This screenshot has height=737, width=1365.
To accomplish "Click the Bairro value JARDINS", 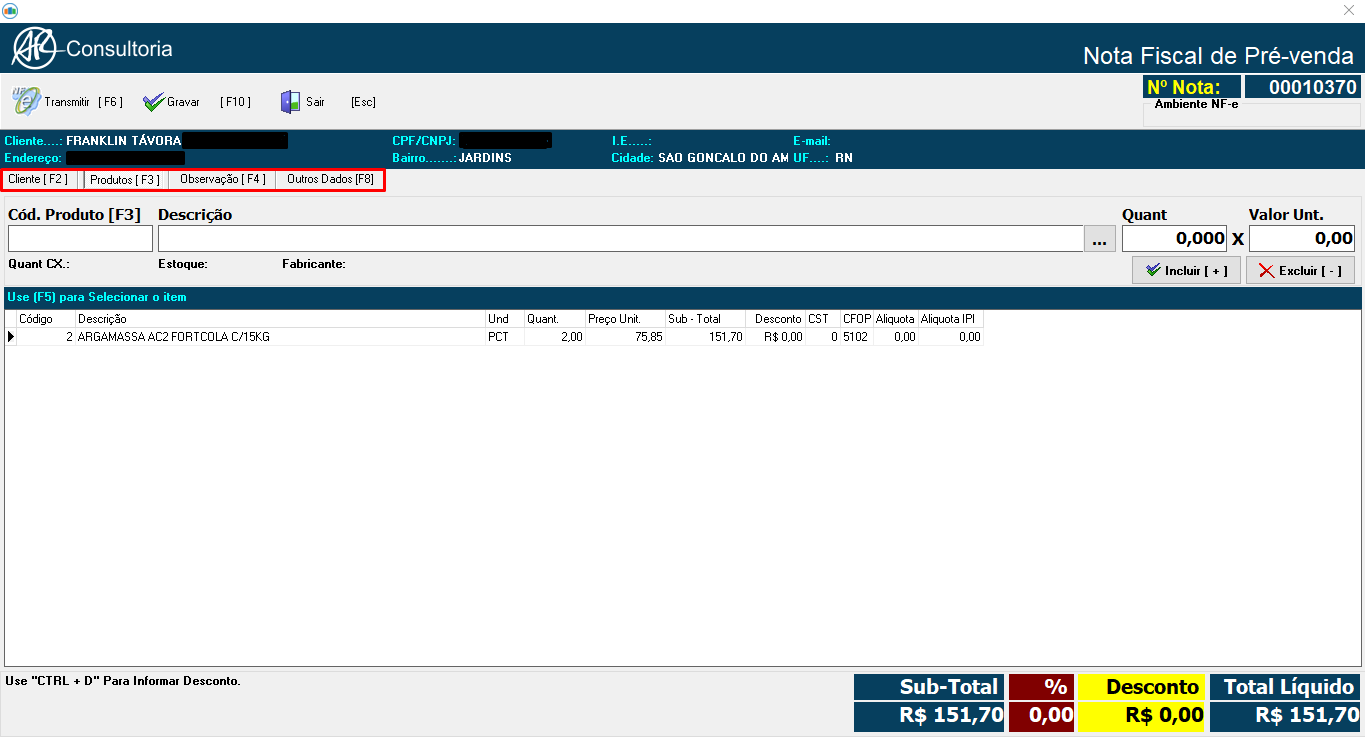I will point(485,158).
